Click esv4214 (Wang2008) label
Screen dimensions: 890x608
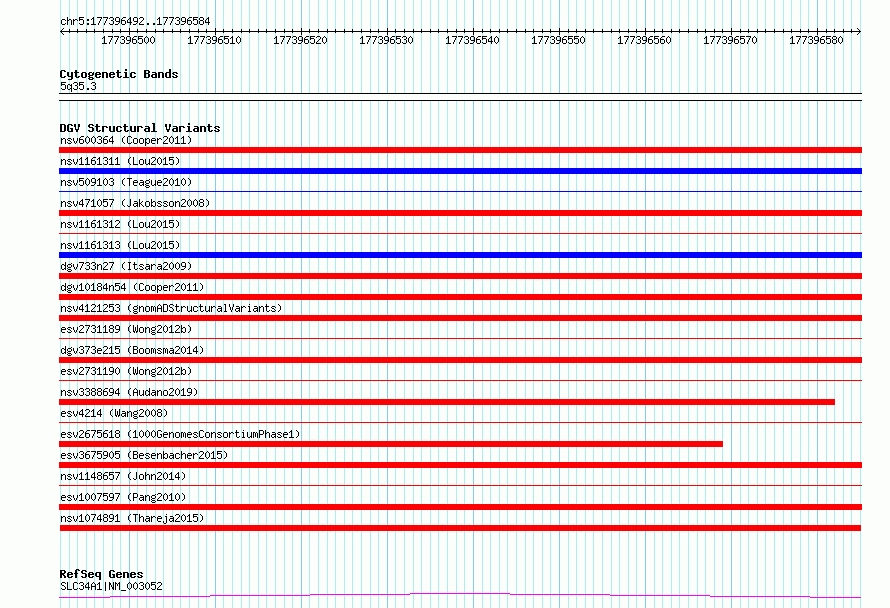pos(114,413)
